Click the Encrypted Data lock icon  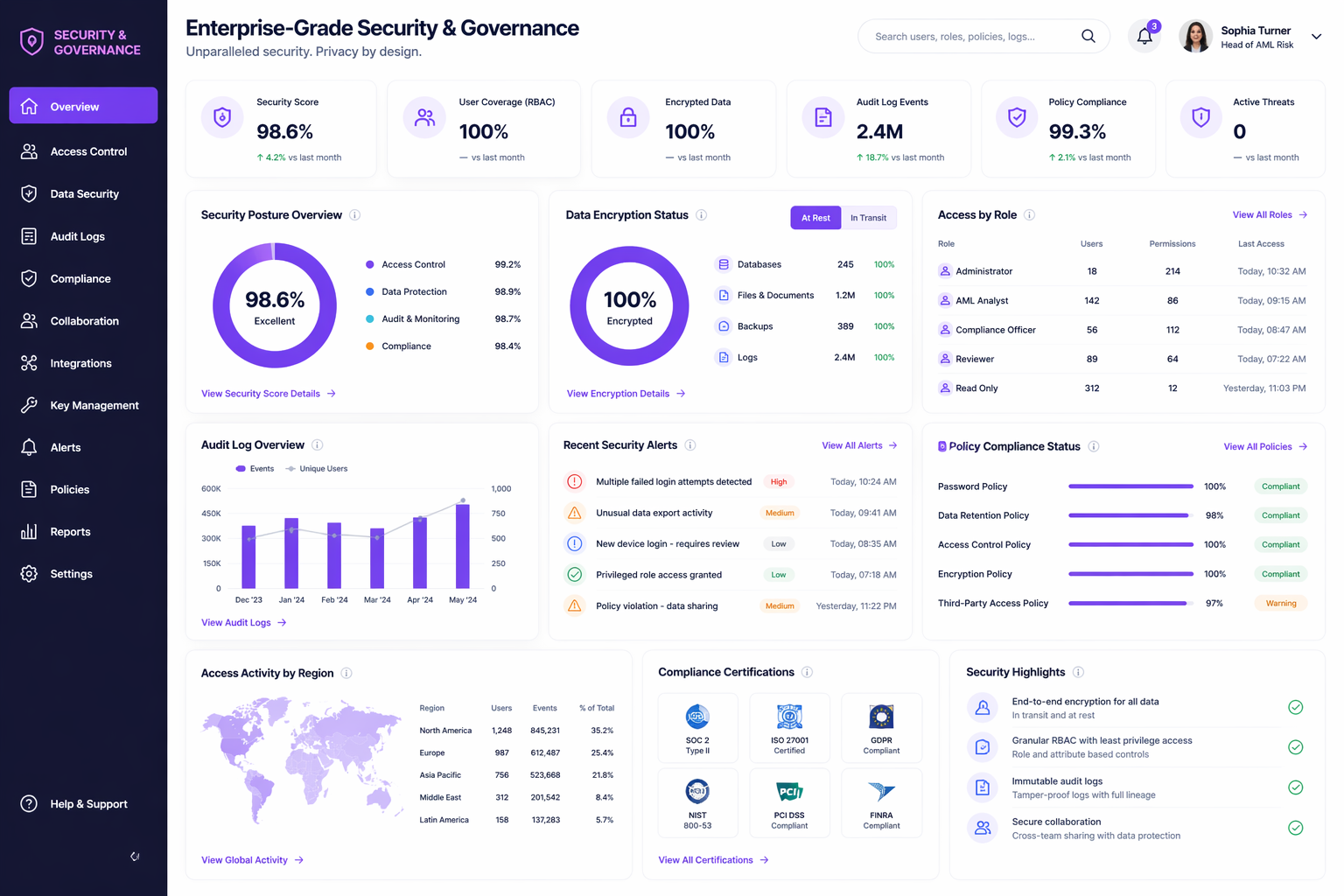point(628,117)
